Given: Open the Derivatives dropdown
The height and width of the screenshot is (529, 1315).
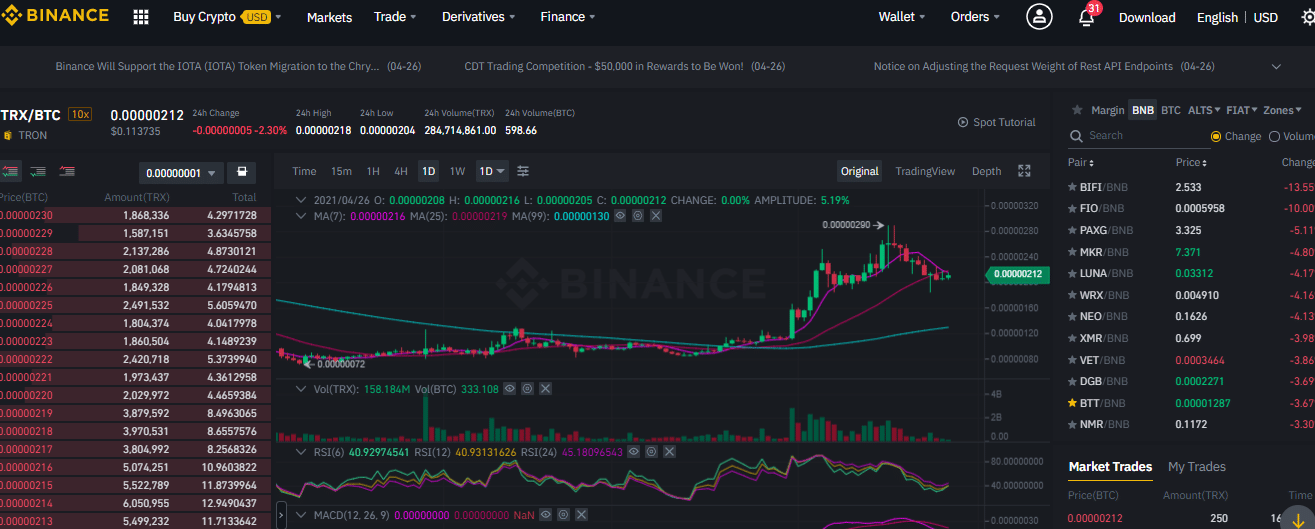Looking at the screenshot, I should tap(479, 17).
